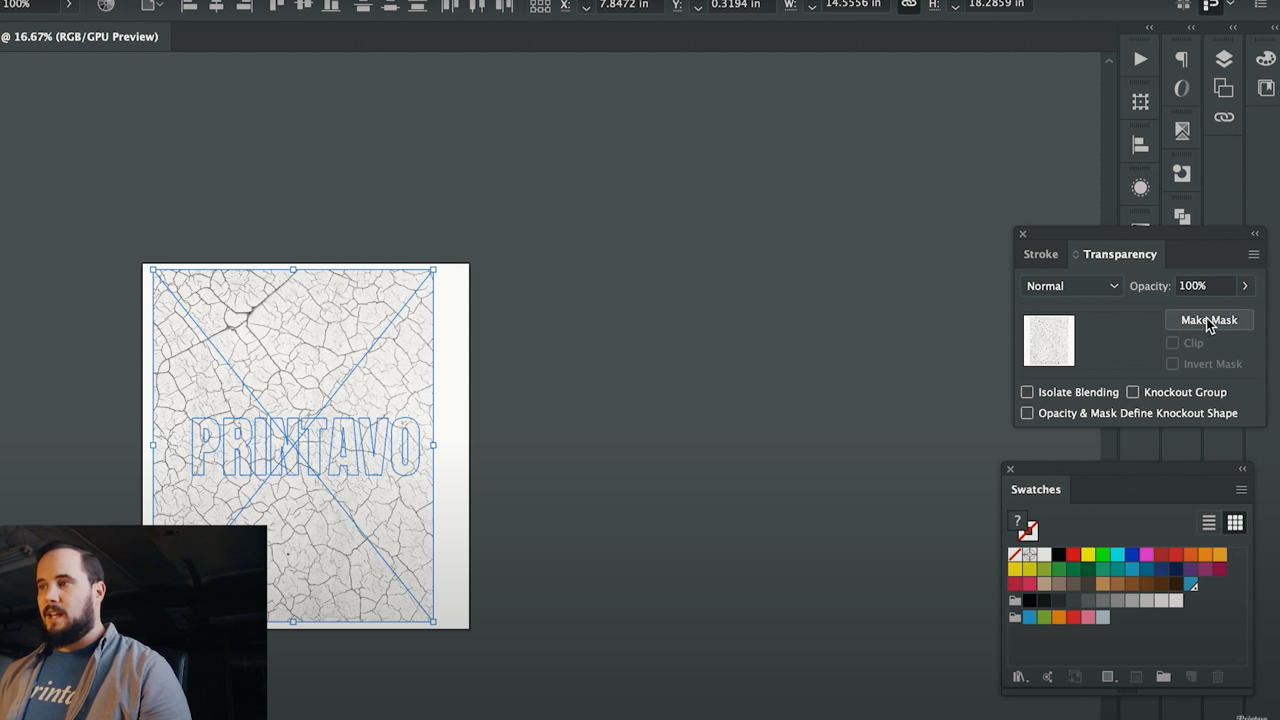Open the Align panel icon
1280x720 pixels.
[x=1140, y=145]
